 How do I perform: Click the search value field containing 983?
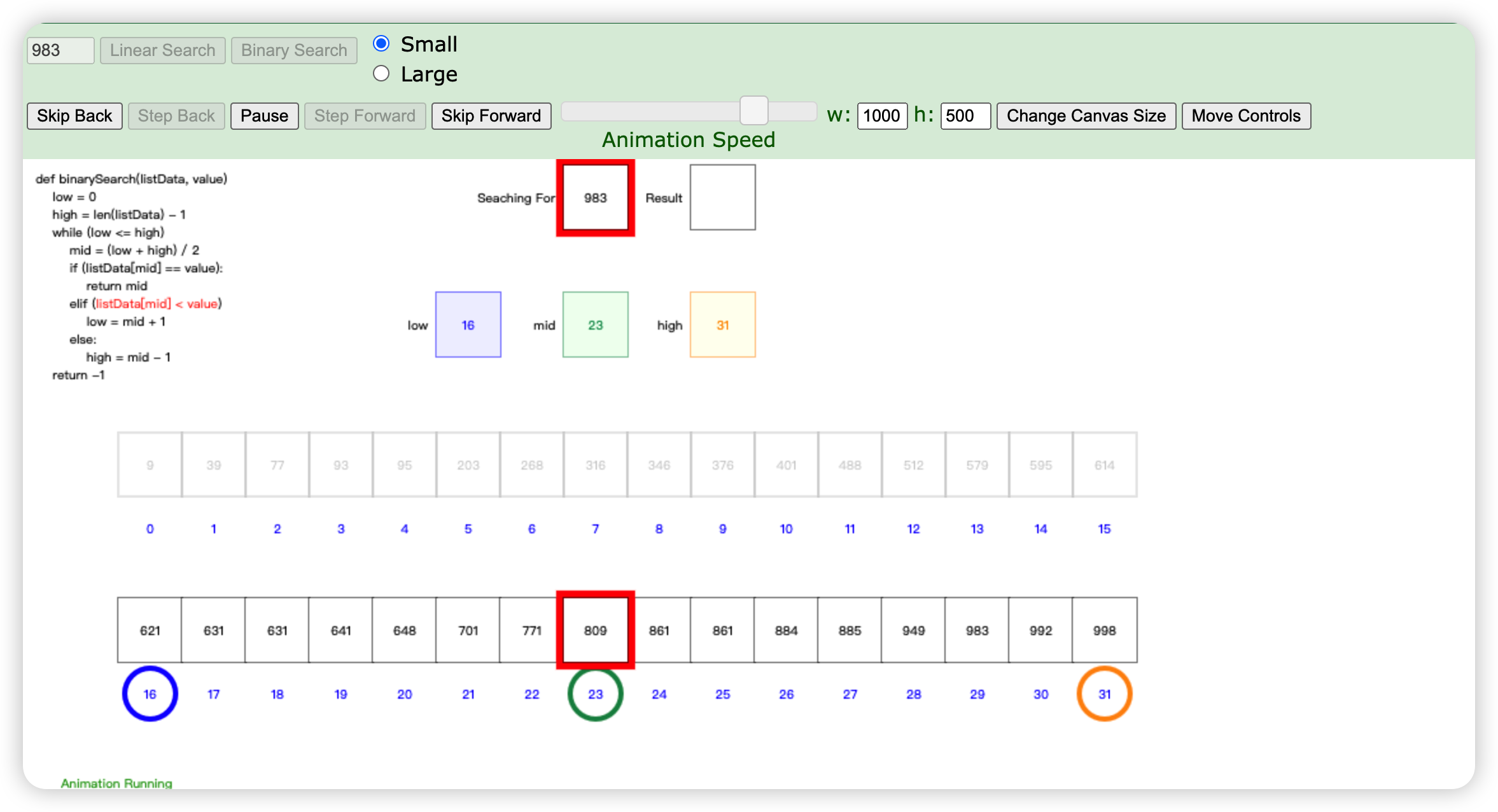pyautogui.click(x=60, y=50)
